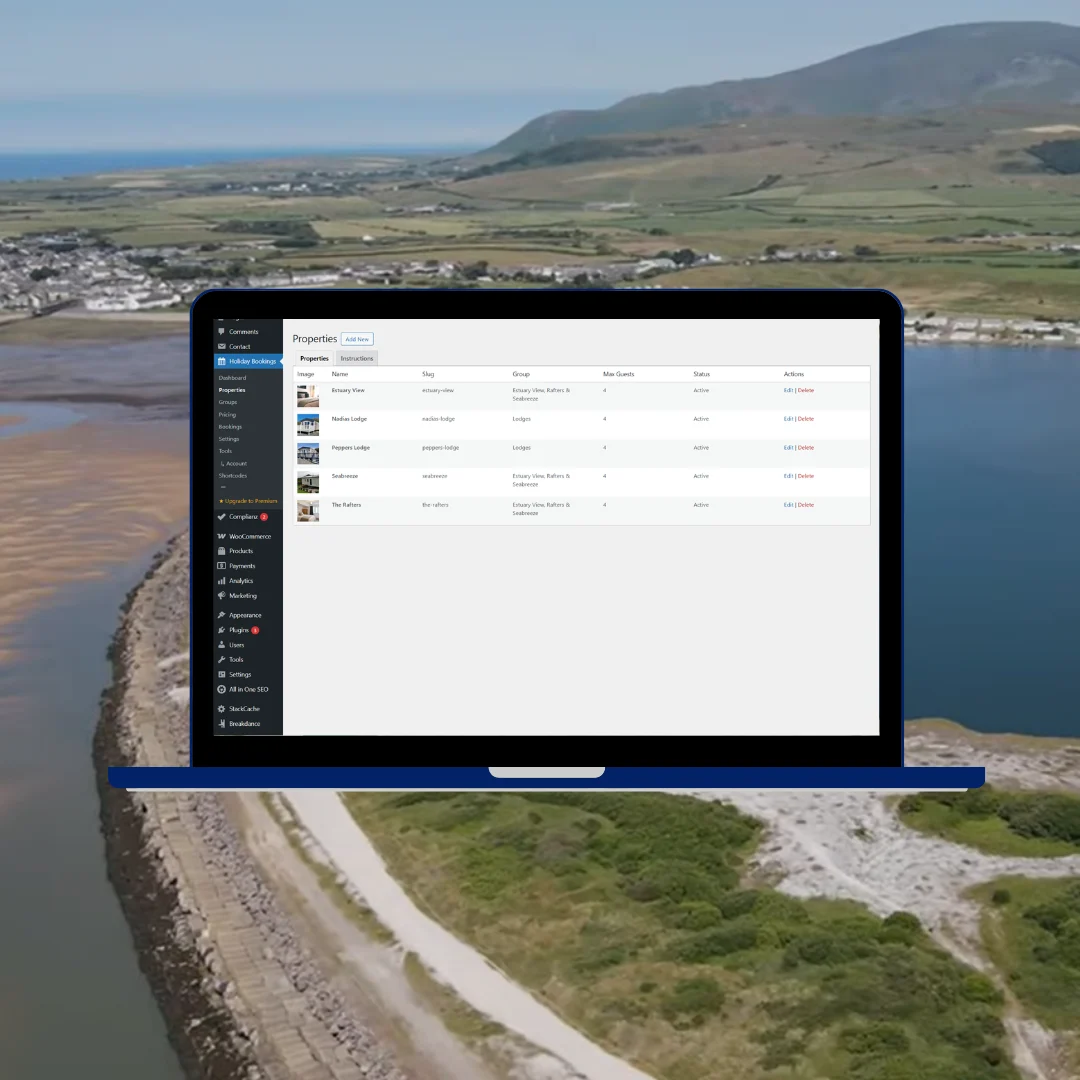The height and width of the screenshot is (1080, 1080).
Task: Edit the Seabreeze property
Action: click(788, 476)
